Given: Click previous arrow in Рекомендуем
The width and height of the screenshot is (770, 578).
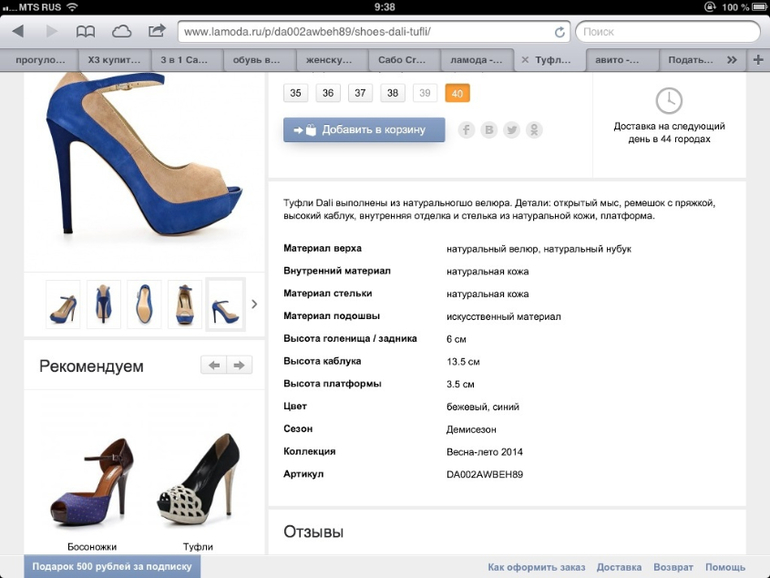Looking at the screenshot, I should [214, 365].
